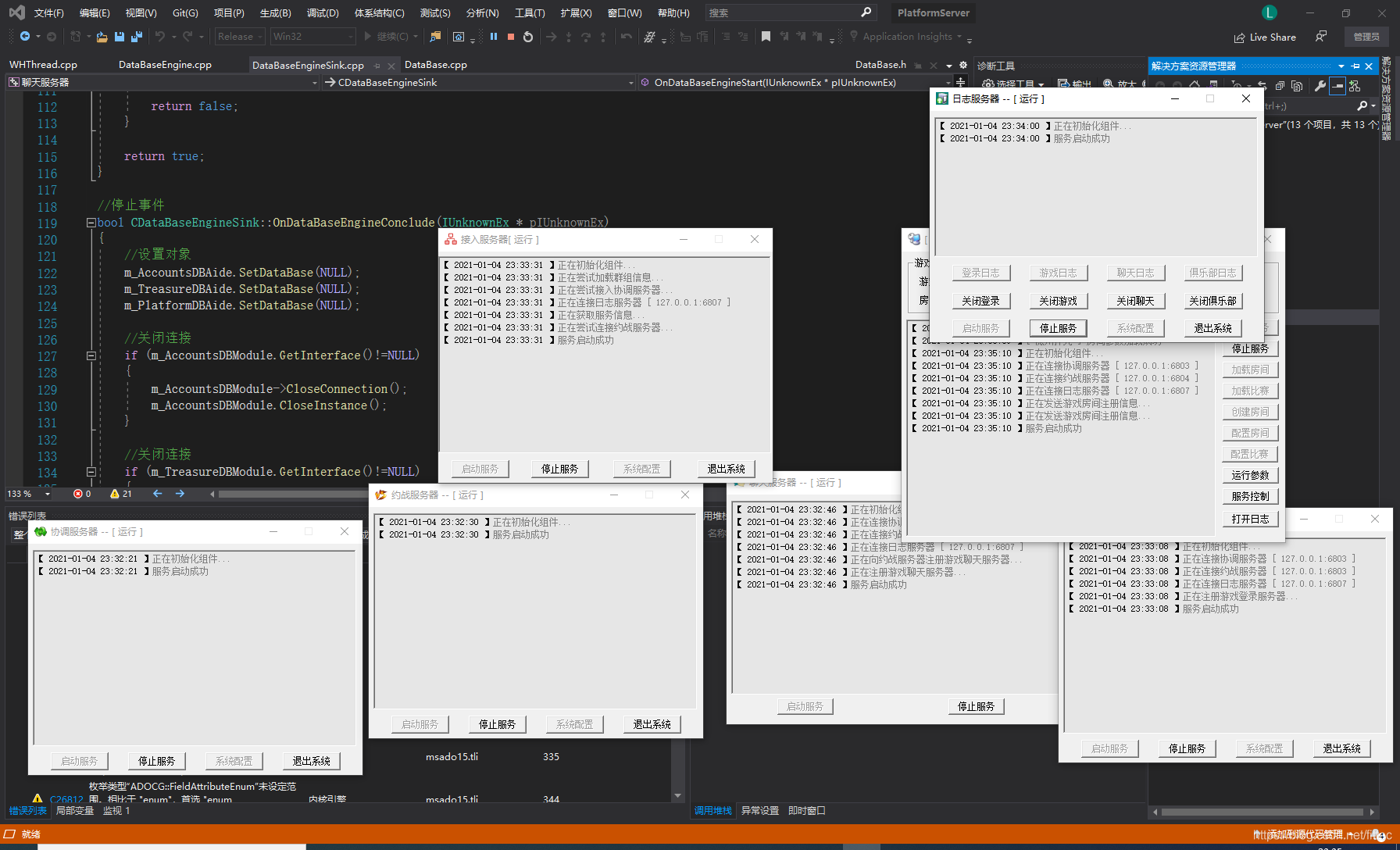Click 退出系统 in 协调服务器 window
This screenshot has height=850, width=1400.
click(311, 761)
